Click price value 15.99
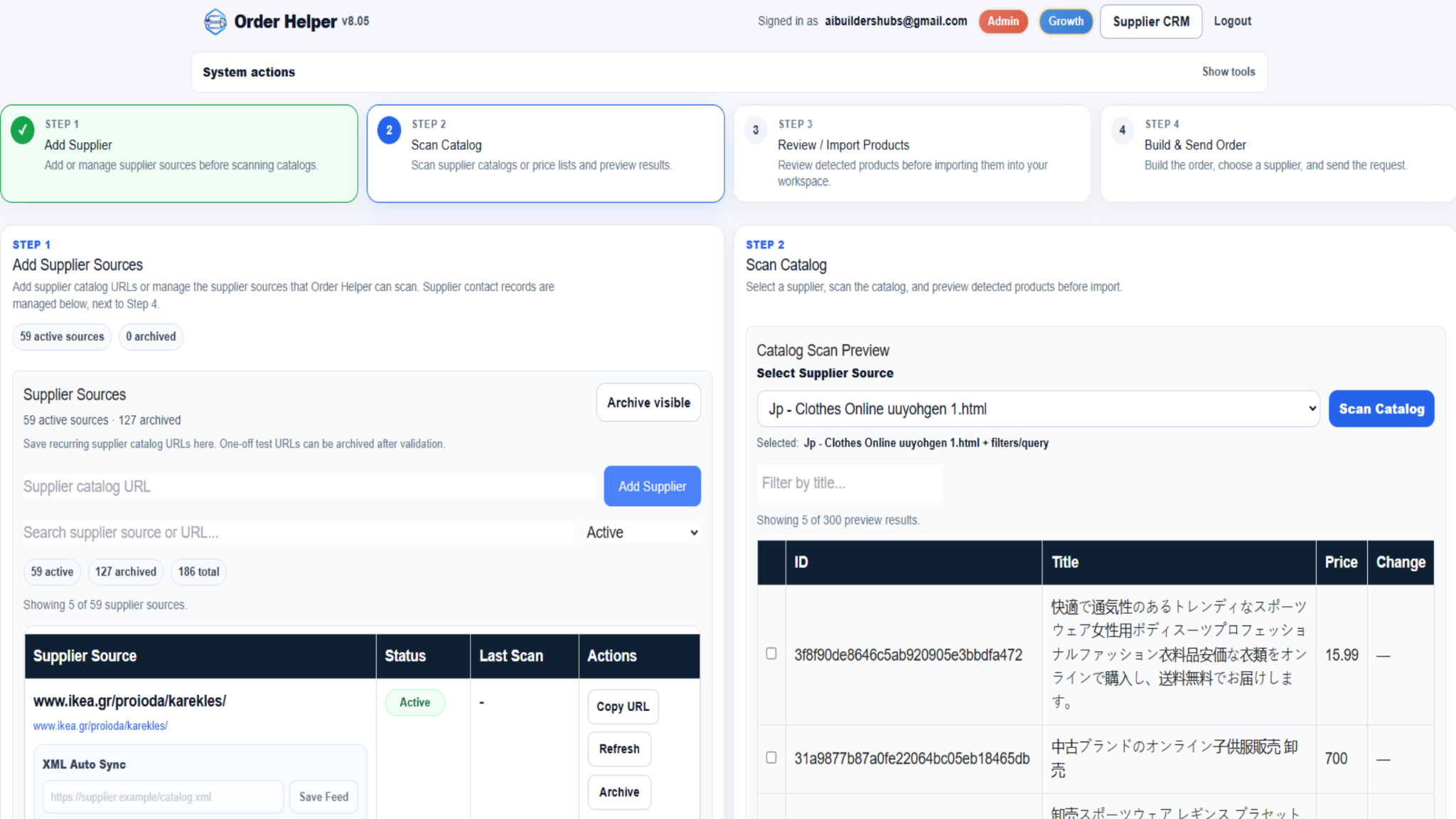 pyautogui.click(x=1342, y=655)
